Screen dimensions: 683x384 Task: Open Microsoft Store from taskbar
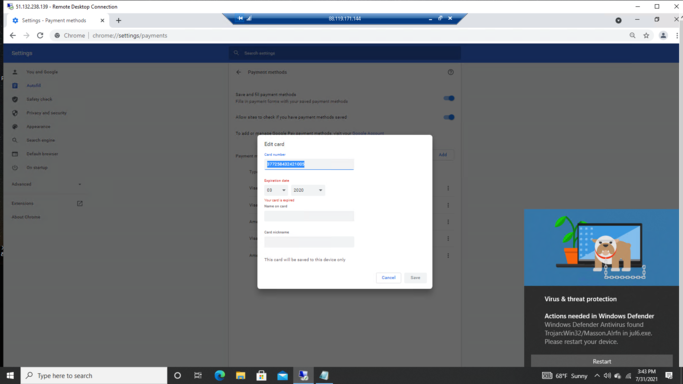(261, 375)
